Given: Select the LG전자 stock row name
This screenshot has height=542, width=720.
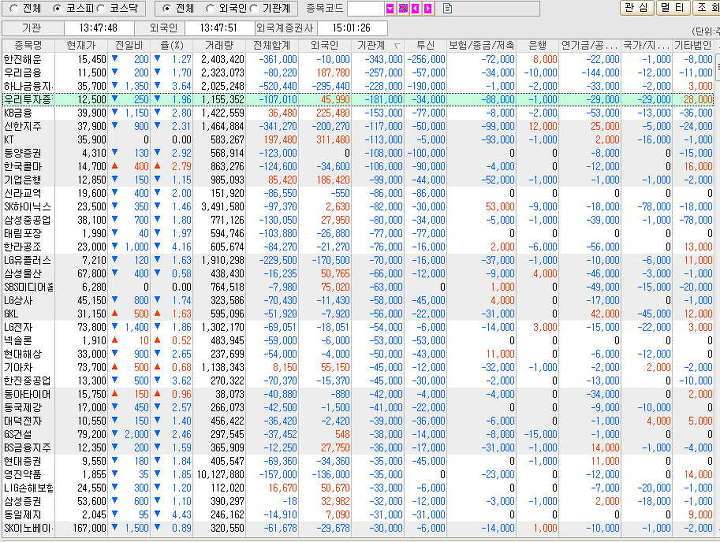Looking at the screenshot, I should coord(18,327).
